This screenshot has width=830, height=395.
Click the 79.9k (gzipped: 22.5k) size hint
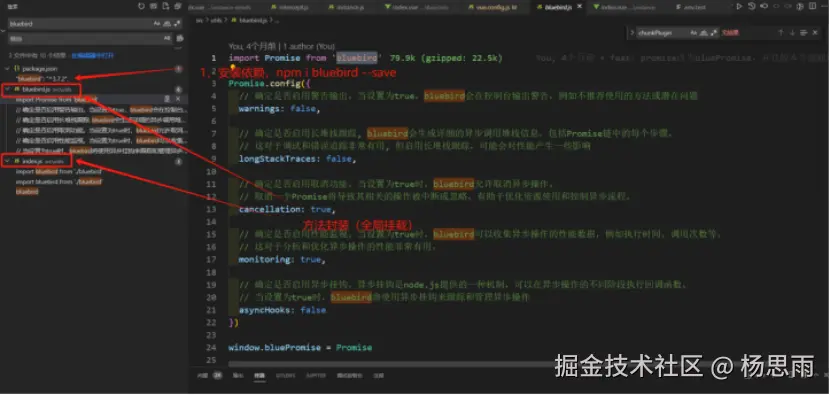(446, 58)
